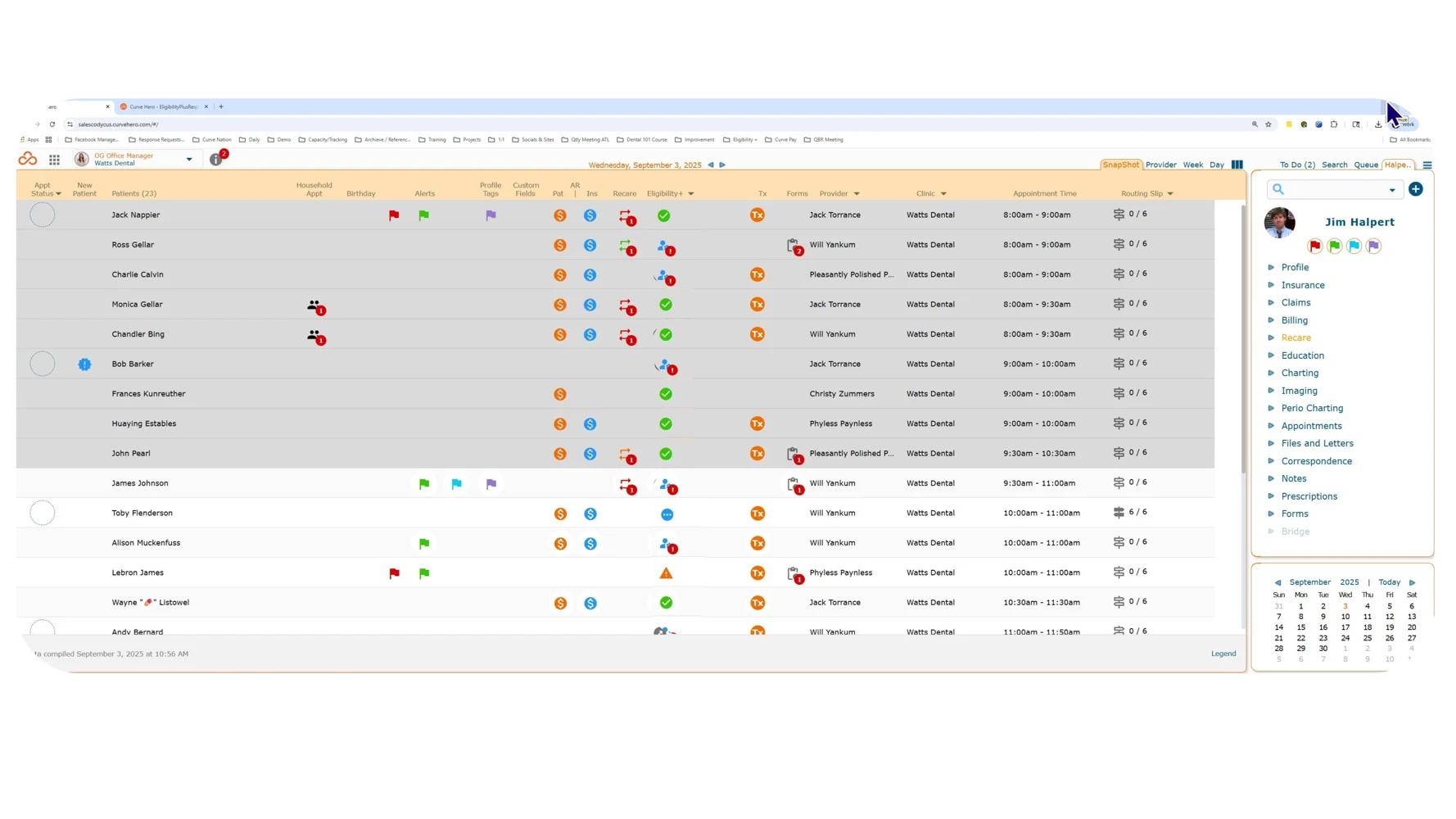The width and height of the screenshot is (1456, 819).
Task: Open Ross Gellar's forms clipboard icon
Action: tap(794, 246)
